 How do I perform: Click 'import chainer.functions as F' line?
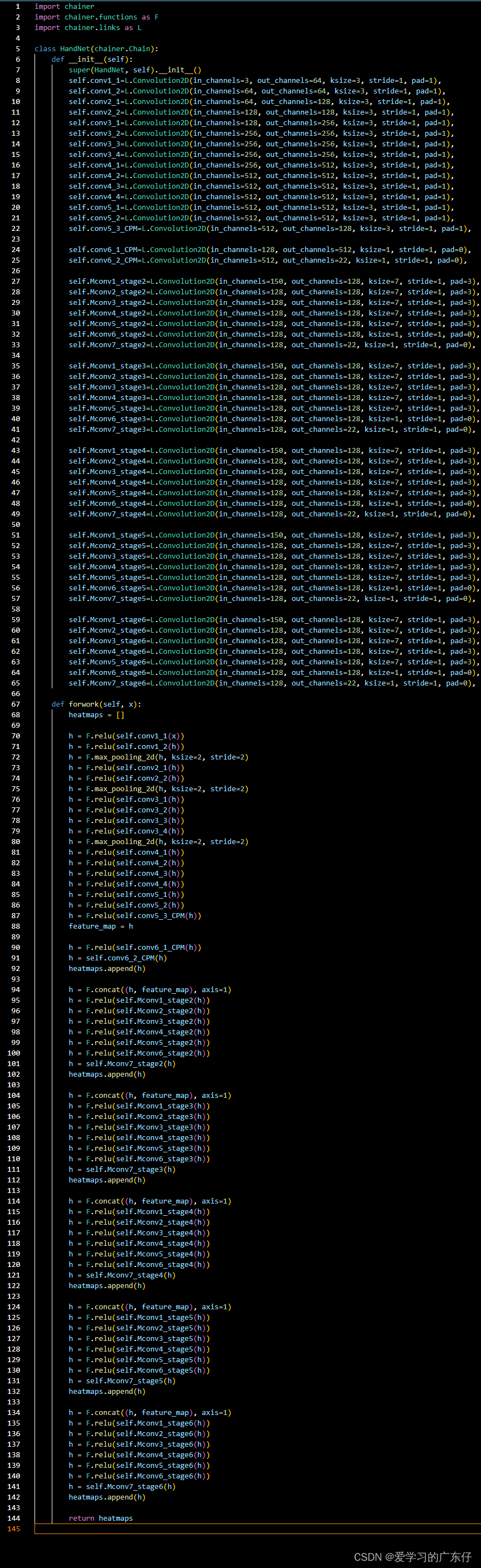[x=96, y=17]
